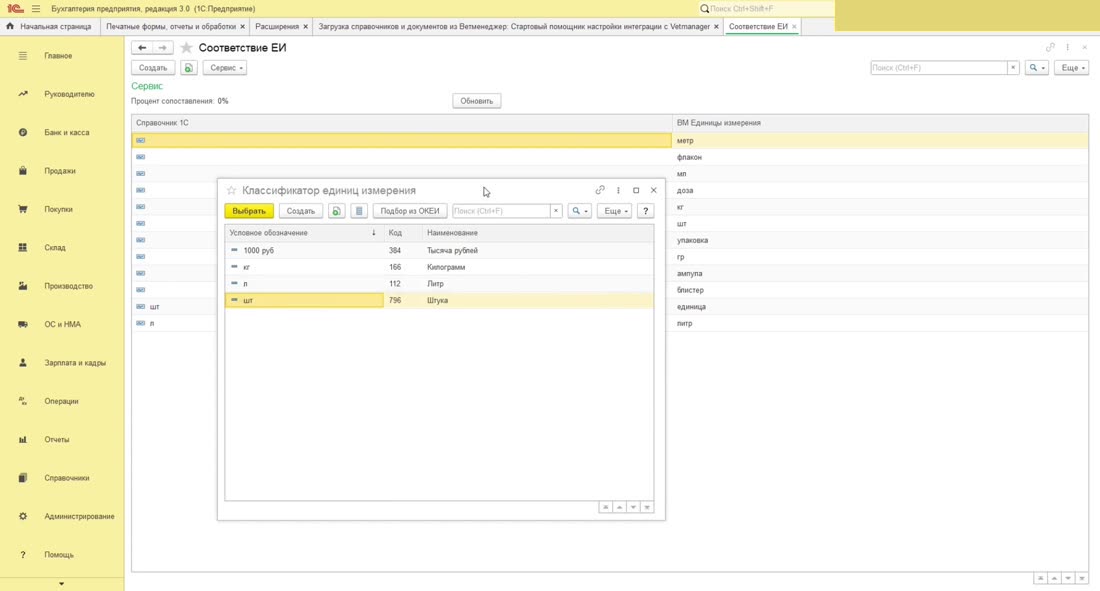Image resolution: width=1100 pixels, height=591 pixels.
Task: Click the favorites star next to Соответствие ЕИ
Action: (x=186, y=48)
